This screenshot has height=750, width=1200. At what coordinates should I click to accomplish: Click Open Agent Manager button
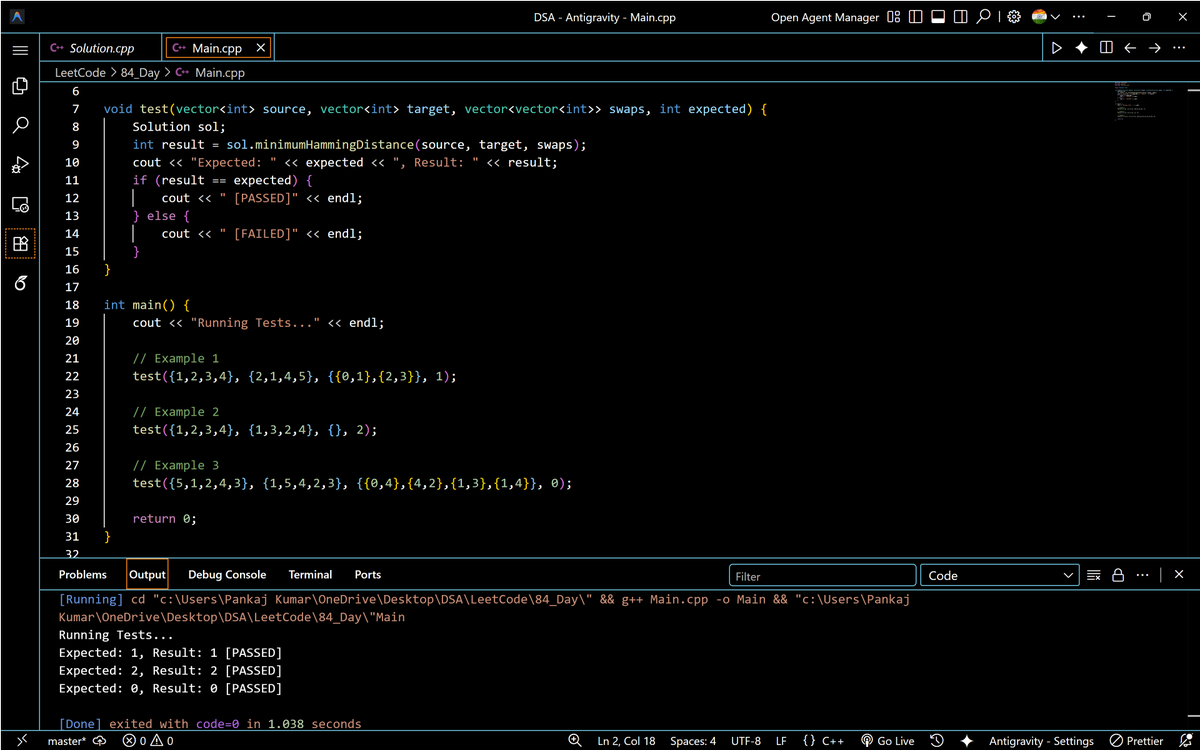click(825, 17)
